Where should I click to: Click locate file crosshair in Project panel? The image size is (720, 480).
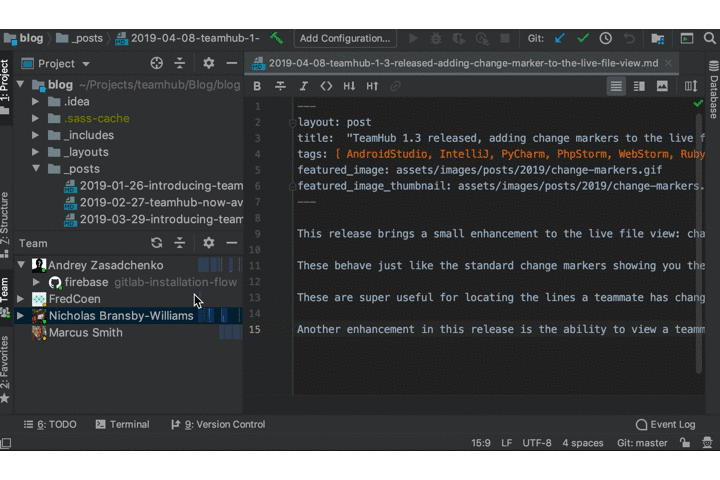tap(157, 63)
